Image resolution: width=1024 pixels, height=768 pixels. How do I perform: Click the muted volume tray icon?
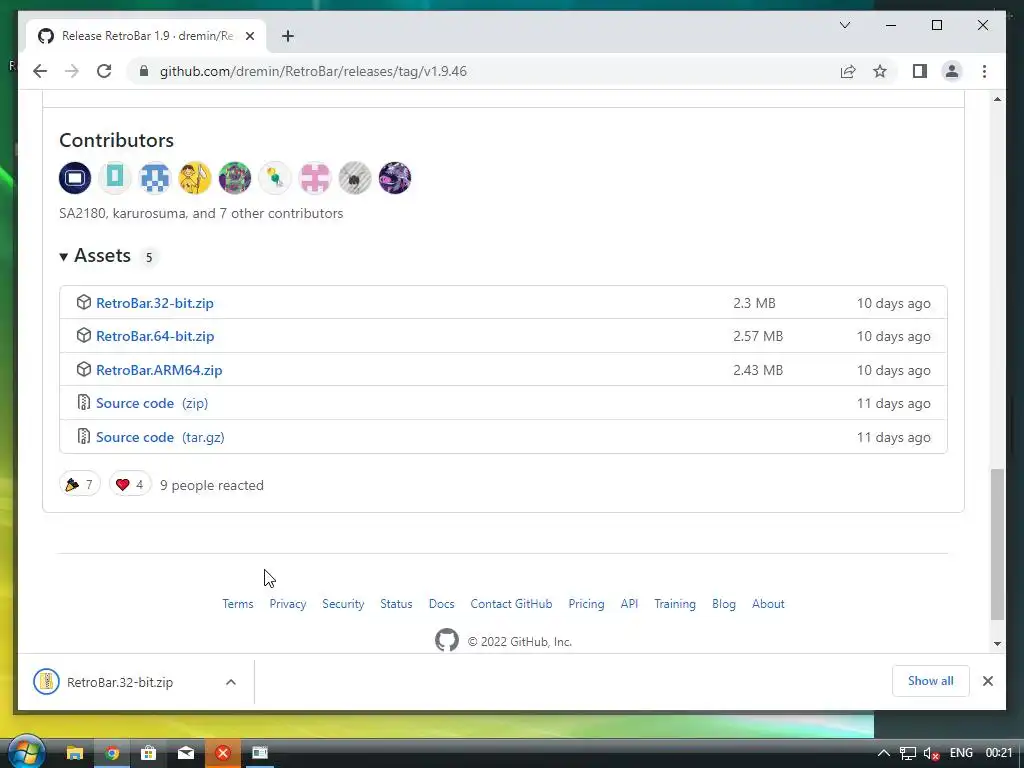[x=931, y=754]
